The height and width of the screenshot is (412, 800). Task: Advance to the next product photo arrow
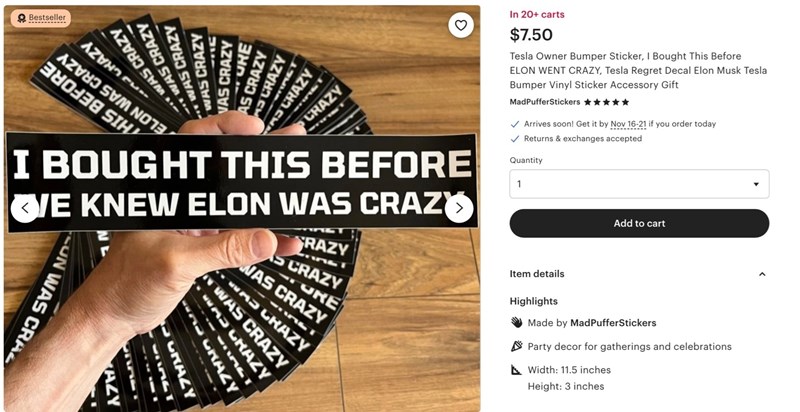pyautogui.click(x=459, y=208)
